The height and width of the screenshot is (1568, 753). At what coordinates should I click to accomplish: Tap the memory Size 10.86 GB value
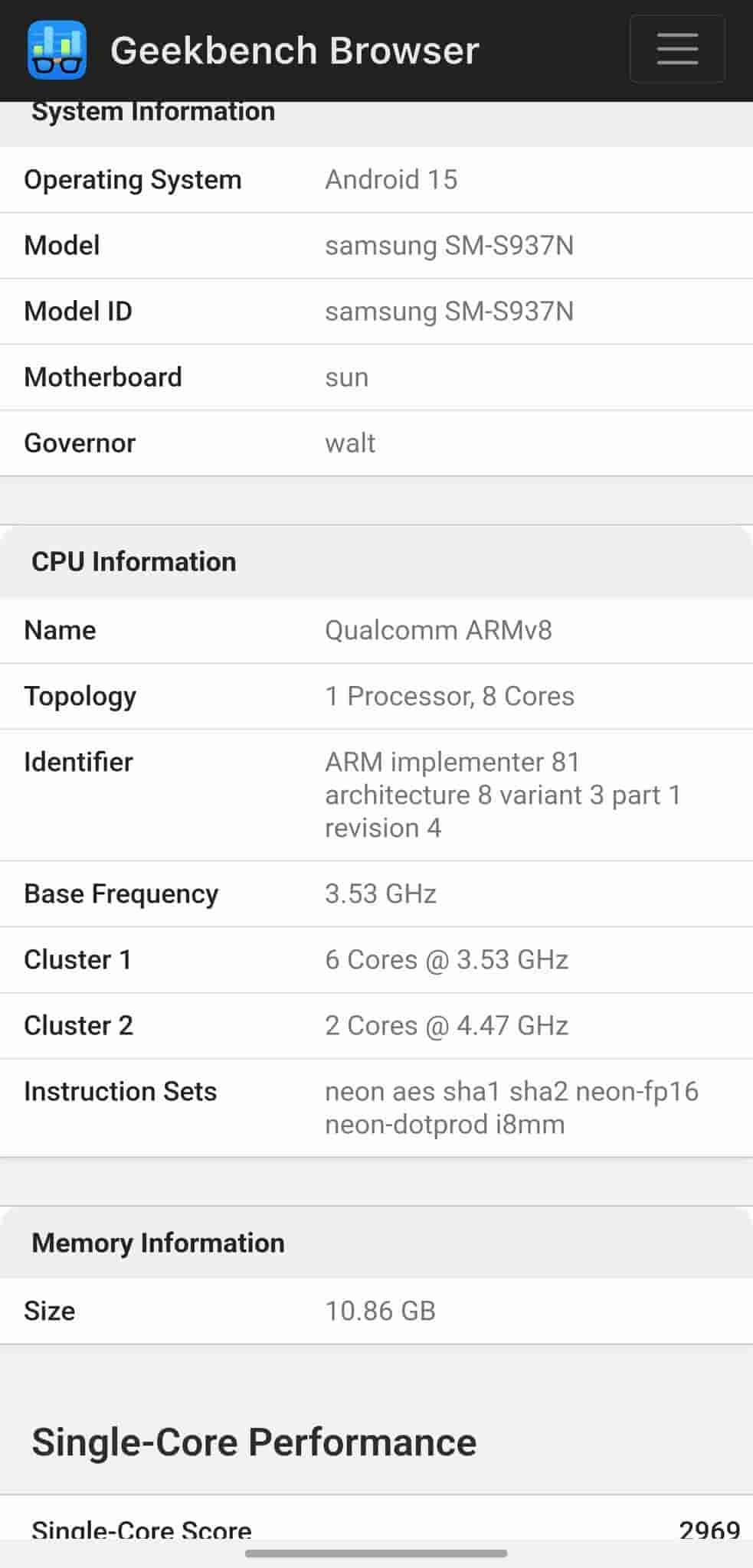(x=380, y=1311)
